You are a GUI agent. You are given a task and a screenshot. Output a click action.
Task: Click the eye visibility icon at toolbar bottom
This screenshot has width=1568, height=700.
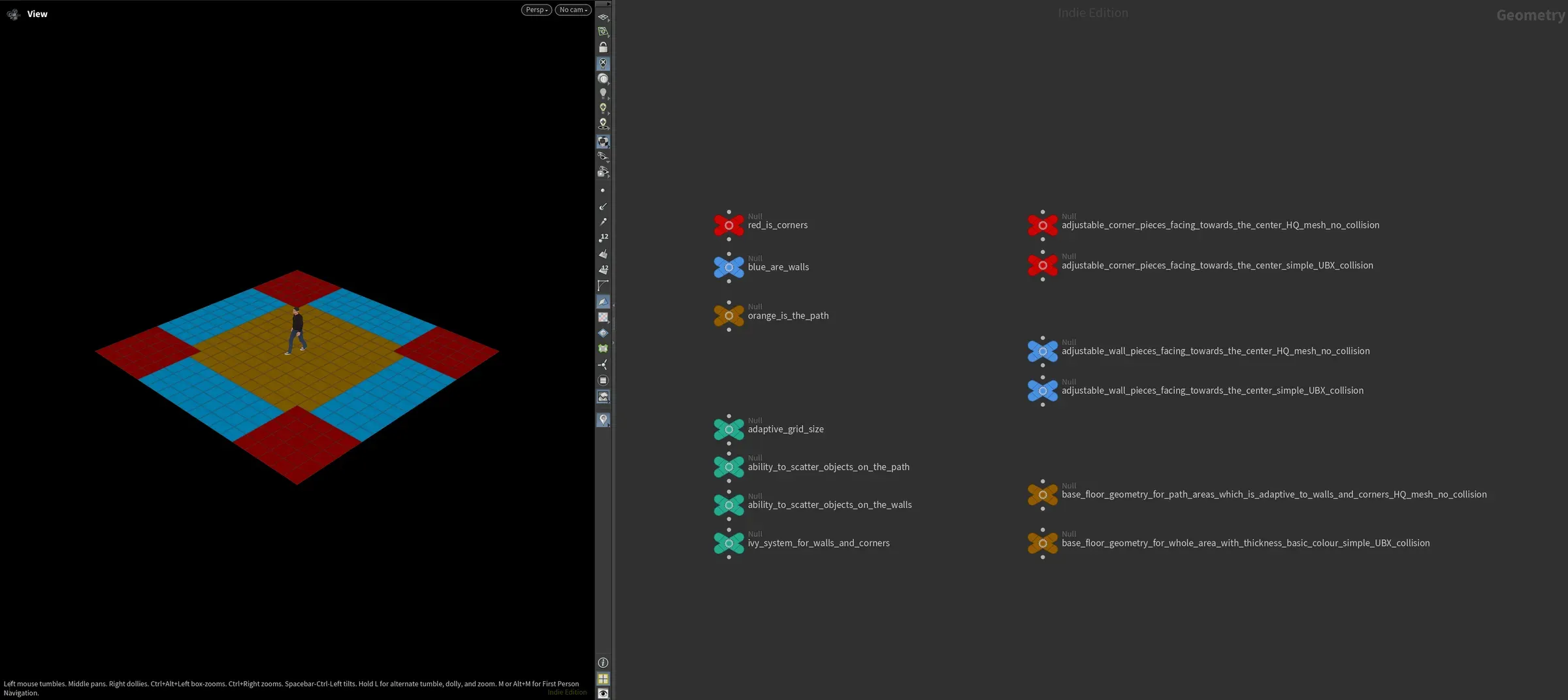603,693
